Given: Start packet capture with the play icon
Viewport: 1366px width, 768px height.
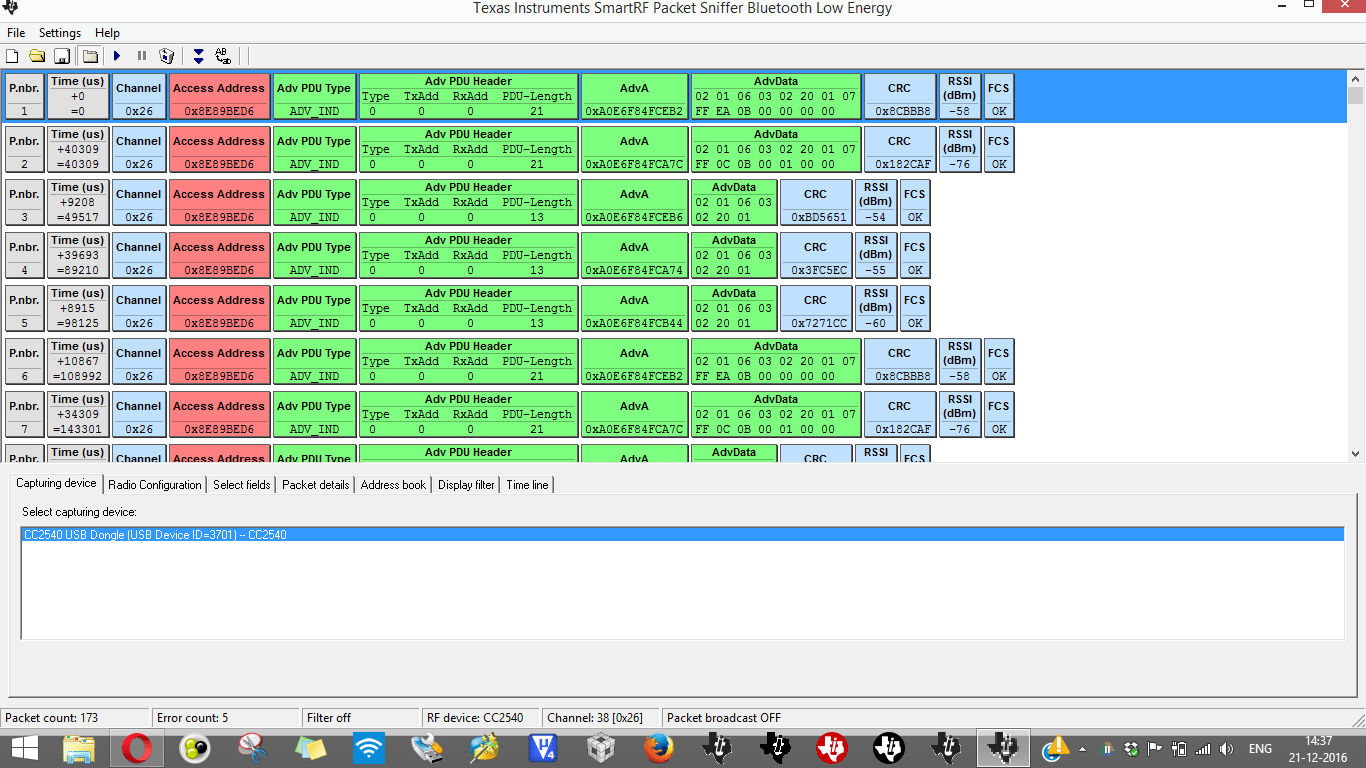Looking at the screenshot, I should pos(117,56).
